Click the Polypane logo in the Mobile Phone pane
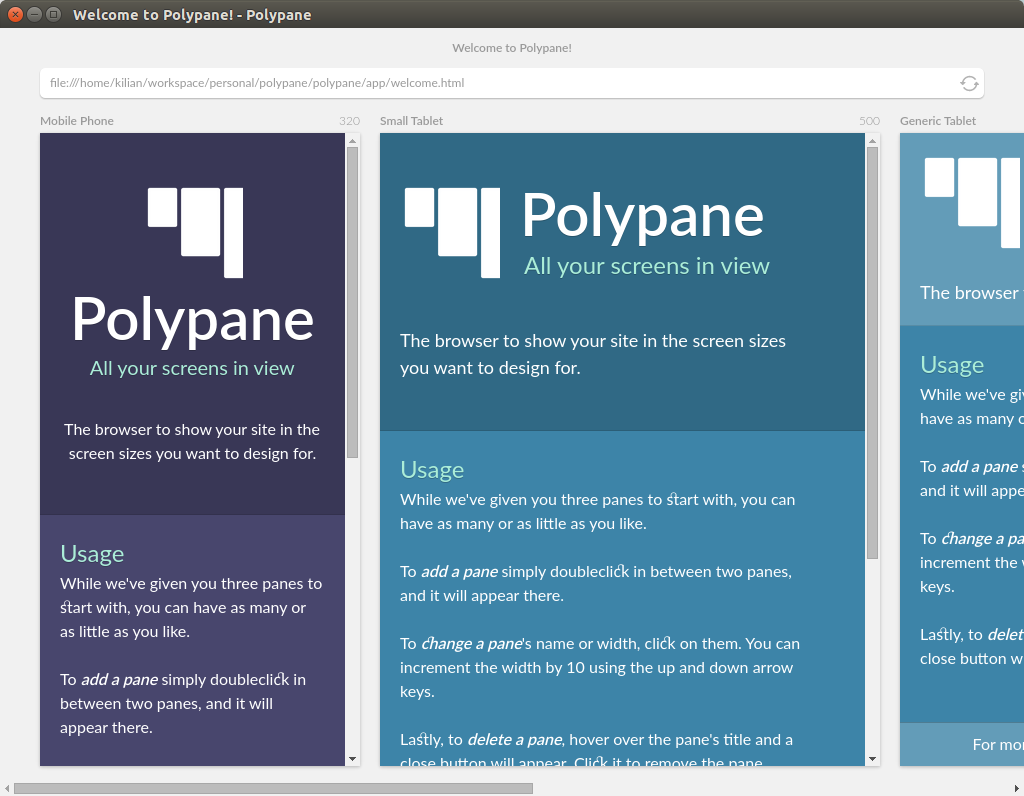1024x796 pixels. pyautogui.click(x=195, y=232)
